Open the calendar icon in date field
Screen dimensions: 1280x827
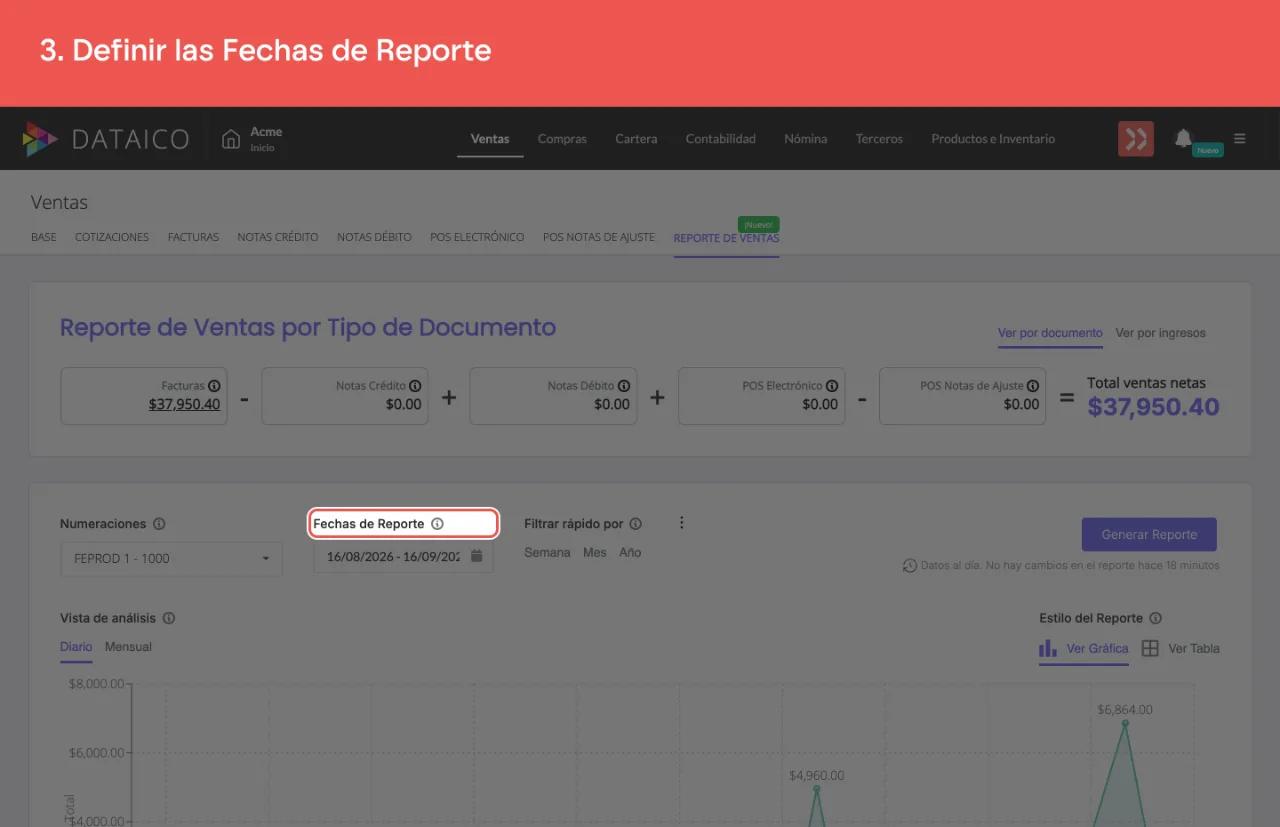click(477, 556)
